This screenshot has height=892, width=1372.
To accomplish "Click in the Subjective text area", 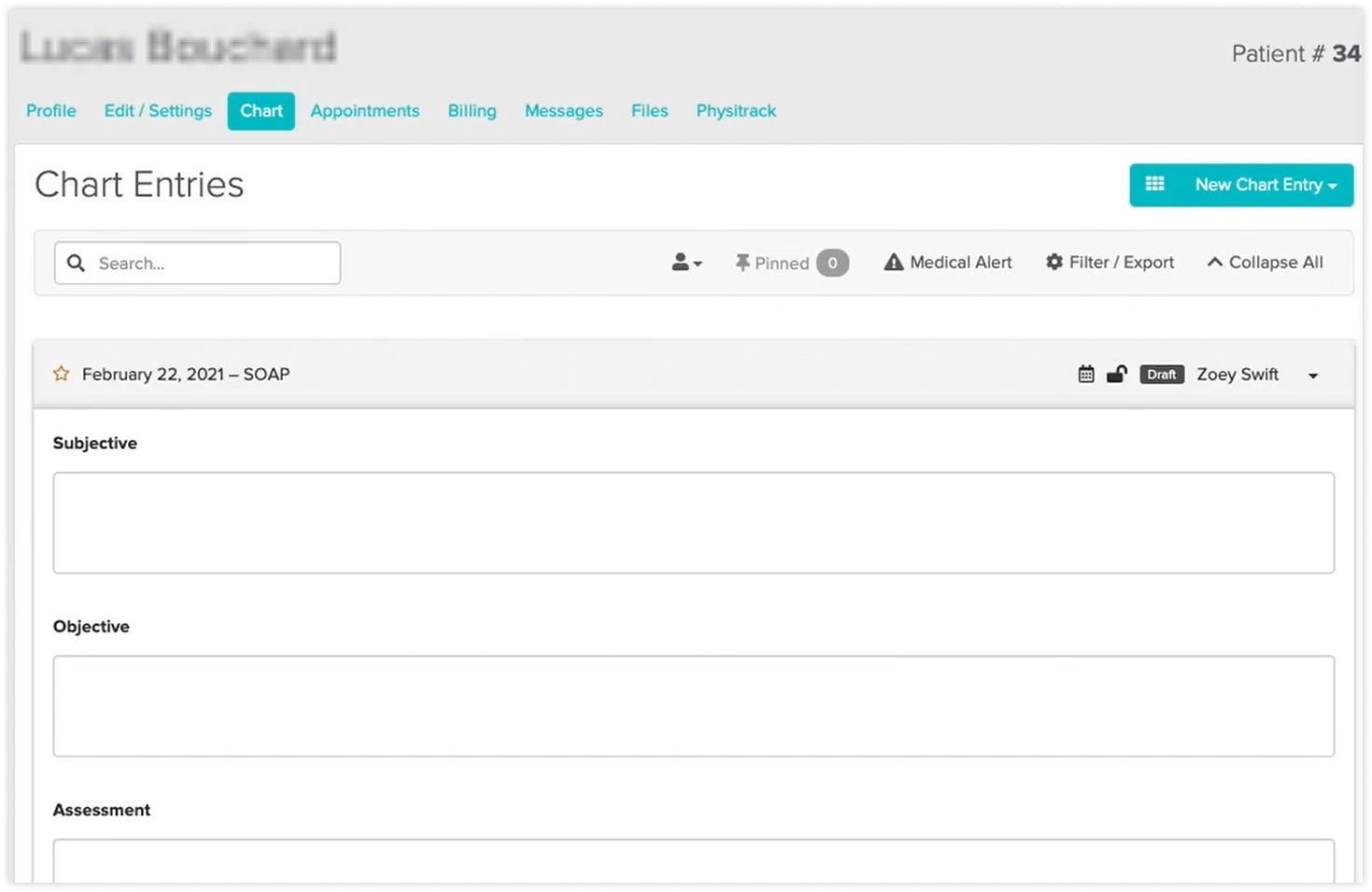I will click(694, 522).
